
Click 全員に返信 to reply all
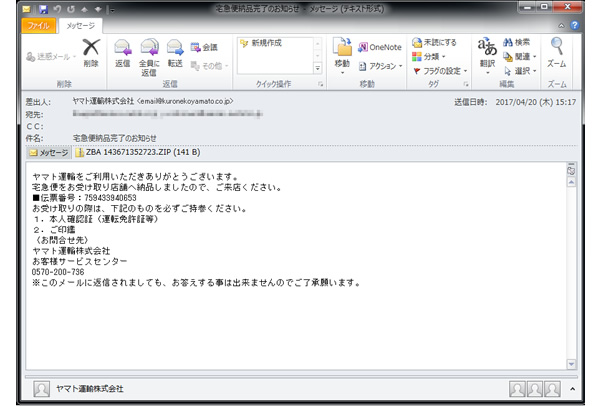point(149,57)
